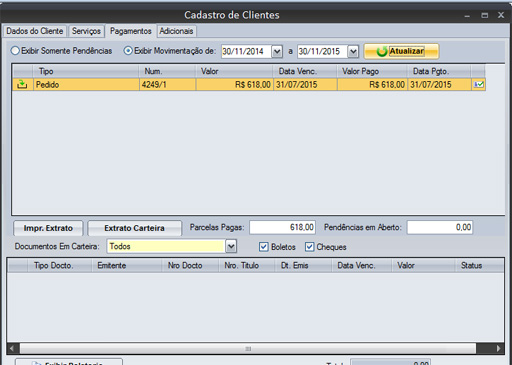Screen dimensions: 512x365
Task: Click the Data Venc. cell 31/07/2015
Action: coord(305,85)
